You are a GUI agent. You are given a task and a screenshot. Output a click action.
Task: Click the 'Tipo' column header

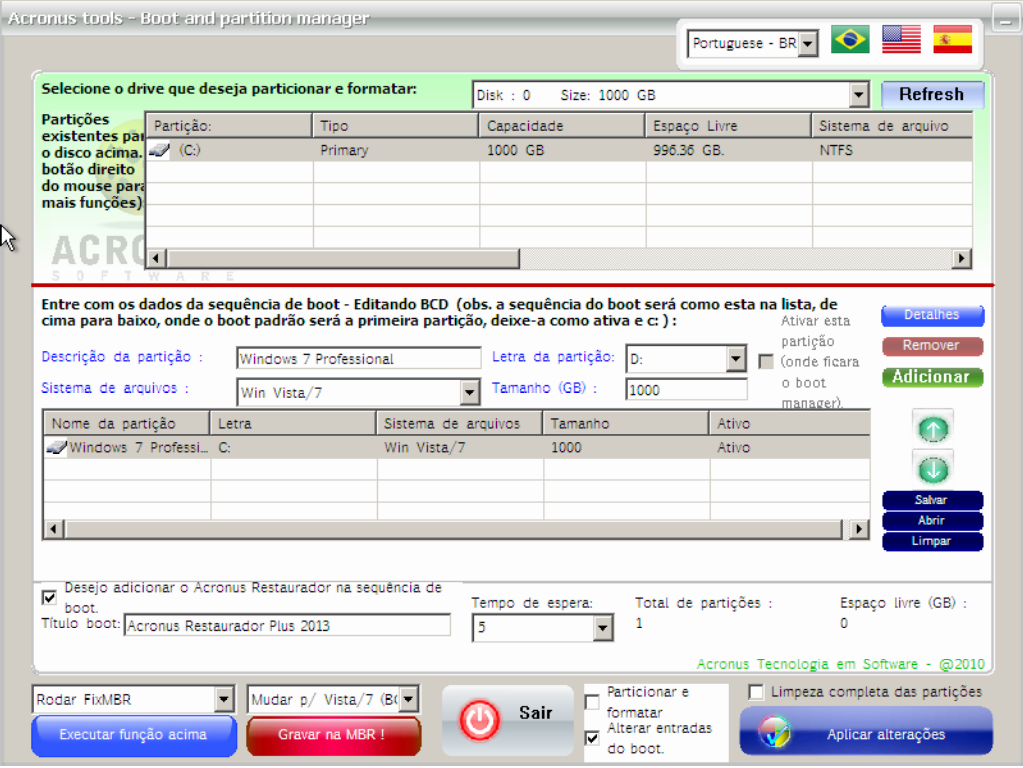click(x=395, y=126)
